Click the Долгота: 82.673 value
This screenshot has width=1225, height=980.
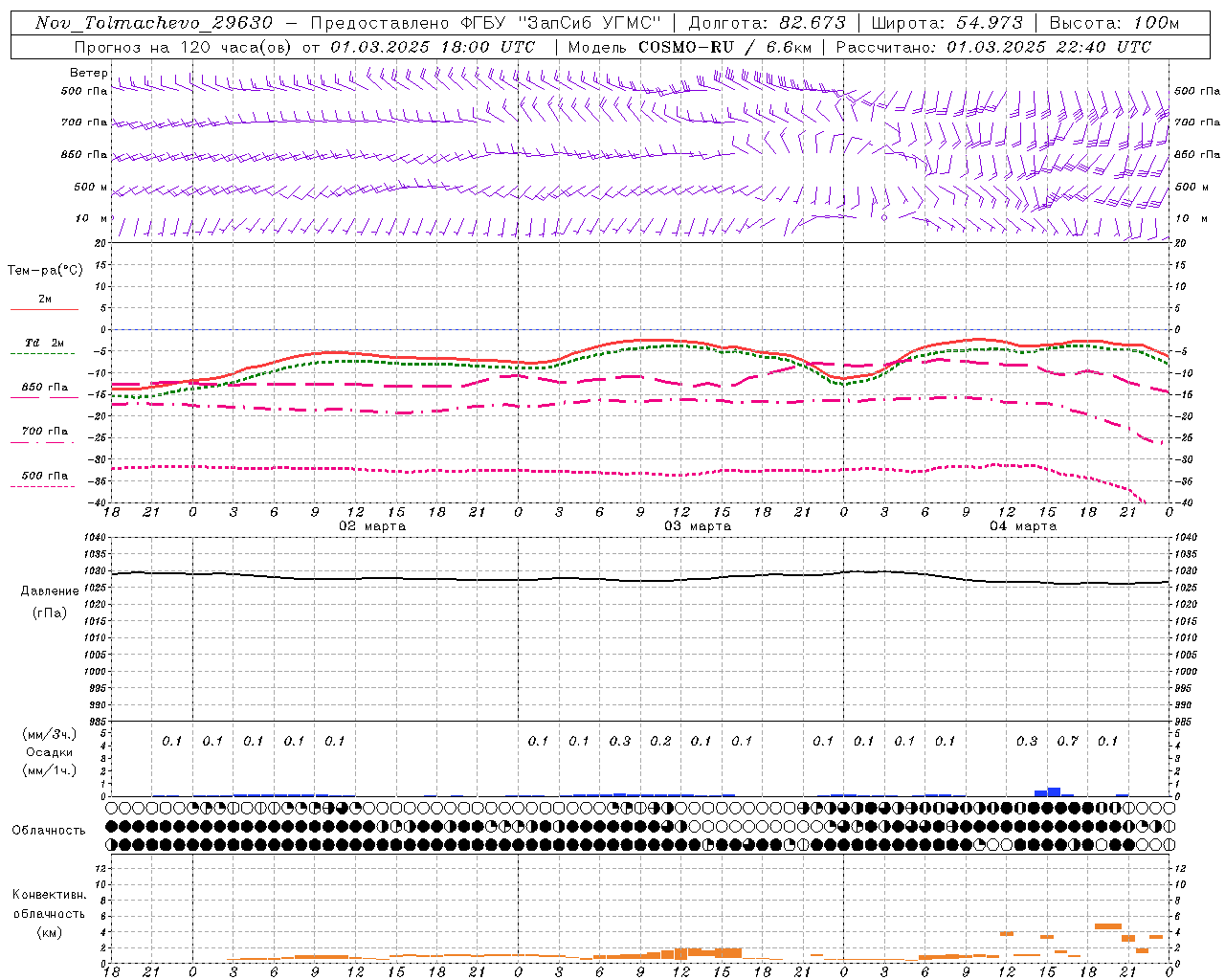(767, 23)
